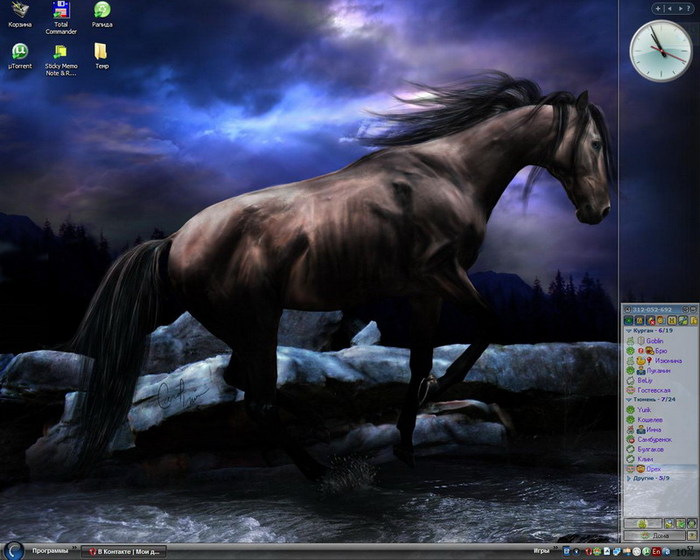Open the Start orb on the taskbar
This screenshot has width=700, height=560.
point(14,551)
